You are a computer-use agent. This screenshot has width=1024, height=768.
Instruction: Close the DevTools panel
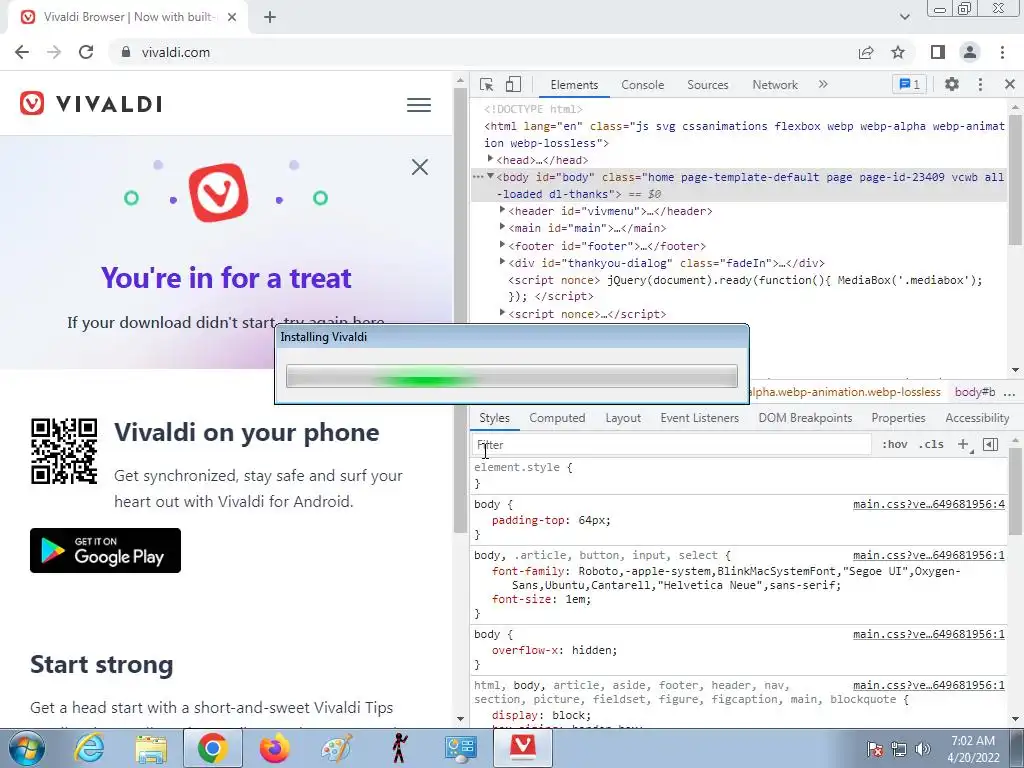tap(1010, 84)
